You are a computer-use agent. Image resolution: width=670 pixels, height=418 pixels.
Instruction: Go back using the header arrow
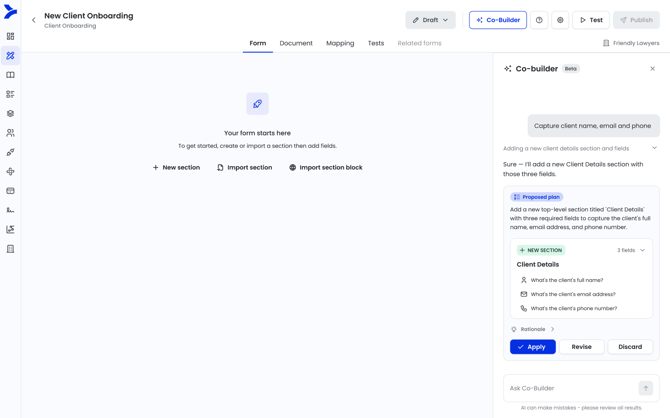pyautogui.click(x=34, y=20)
